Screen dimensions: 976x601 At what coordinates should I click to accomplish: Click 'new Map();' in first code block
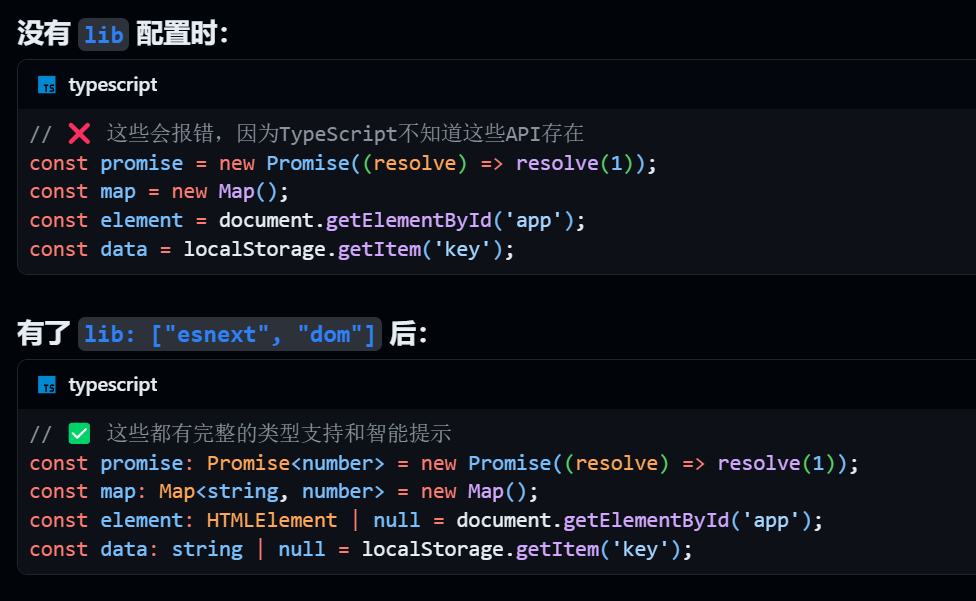(230, 192)
